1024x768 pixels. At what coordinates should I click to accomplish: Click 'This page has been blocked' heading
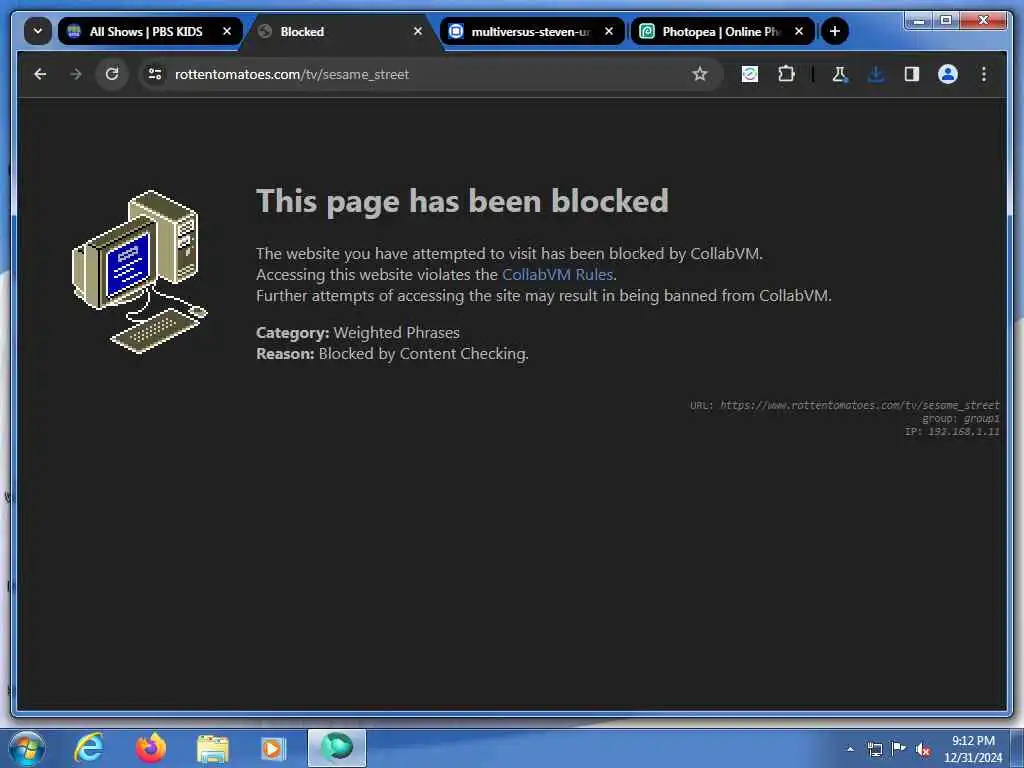462,201
